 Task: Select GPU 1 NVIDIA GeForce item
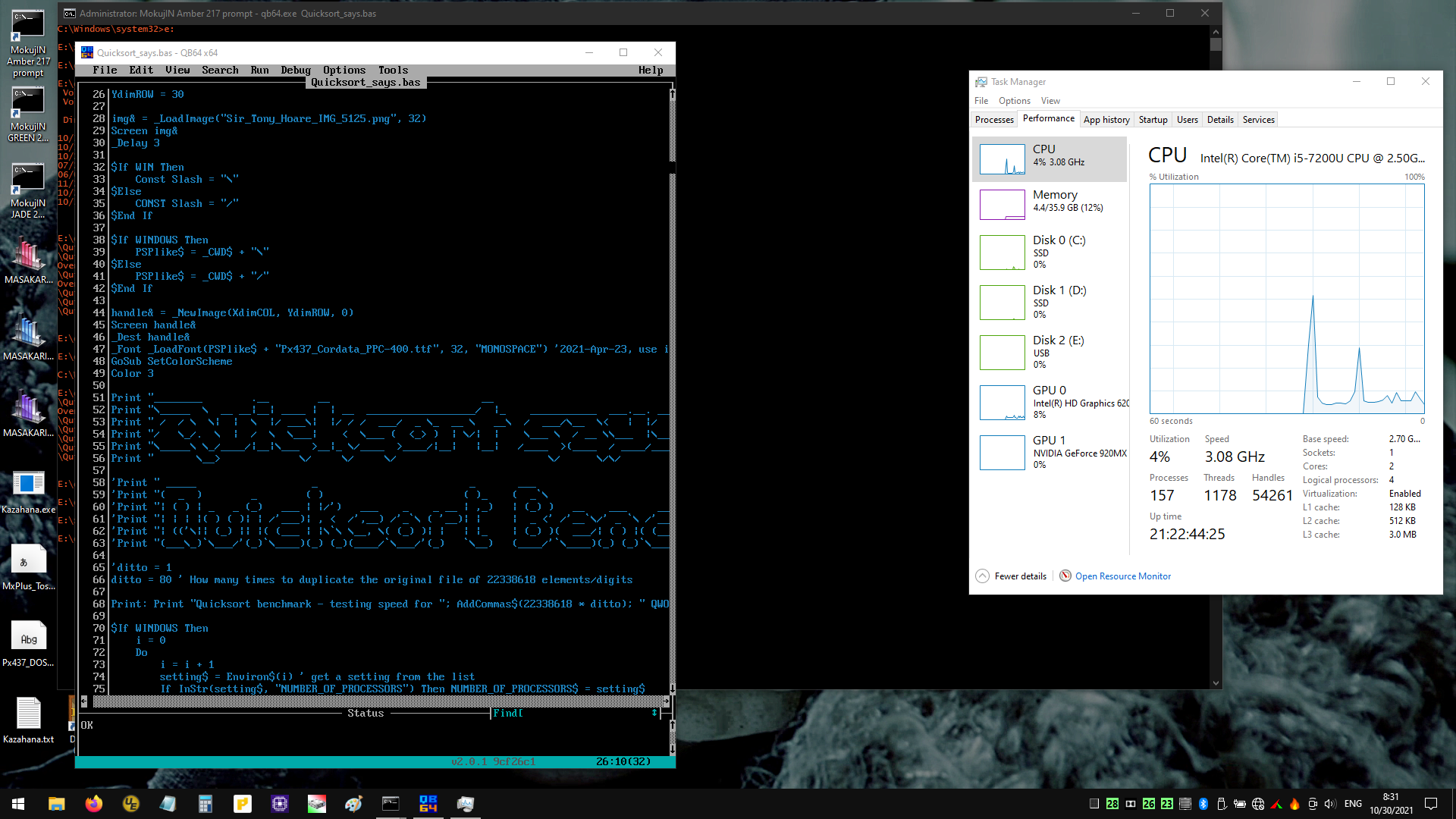(1050, 452)
